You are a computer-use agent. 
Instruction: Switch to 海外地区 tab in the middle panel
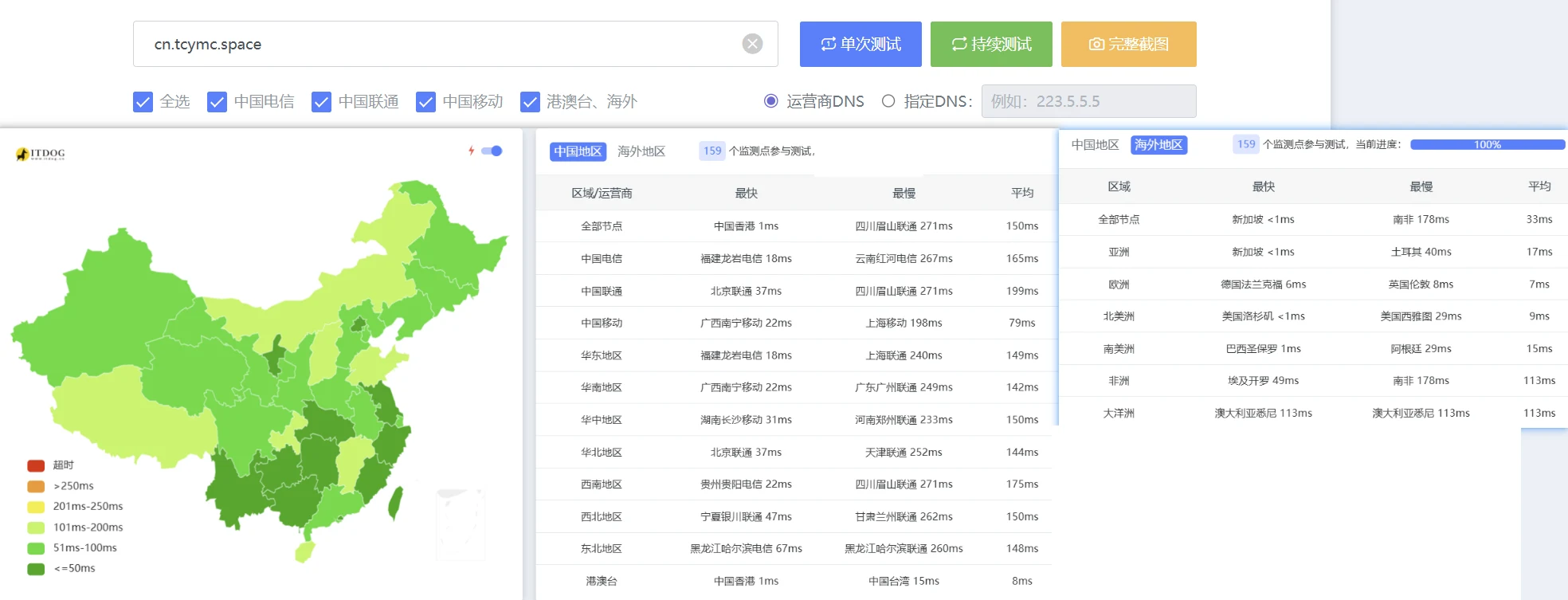pos(641,151)
